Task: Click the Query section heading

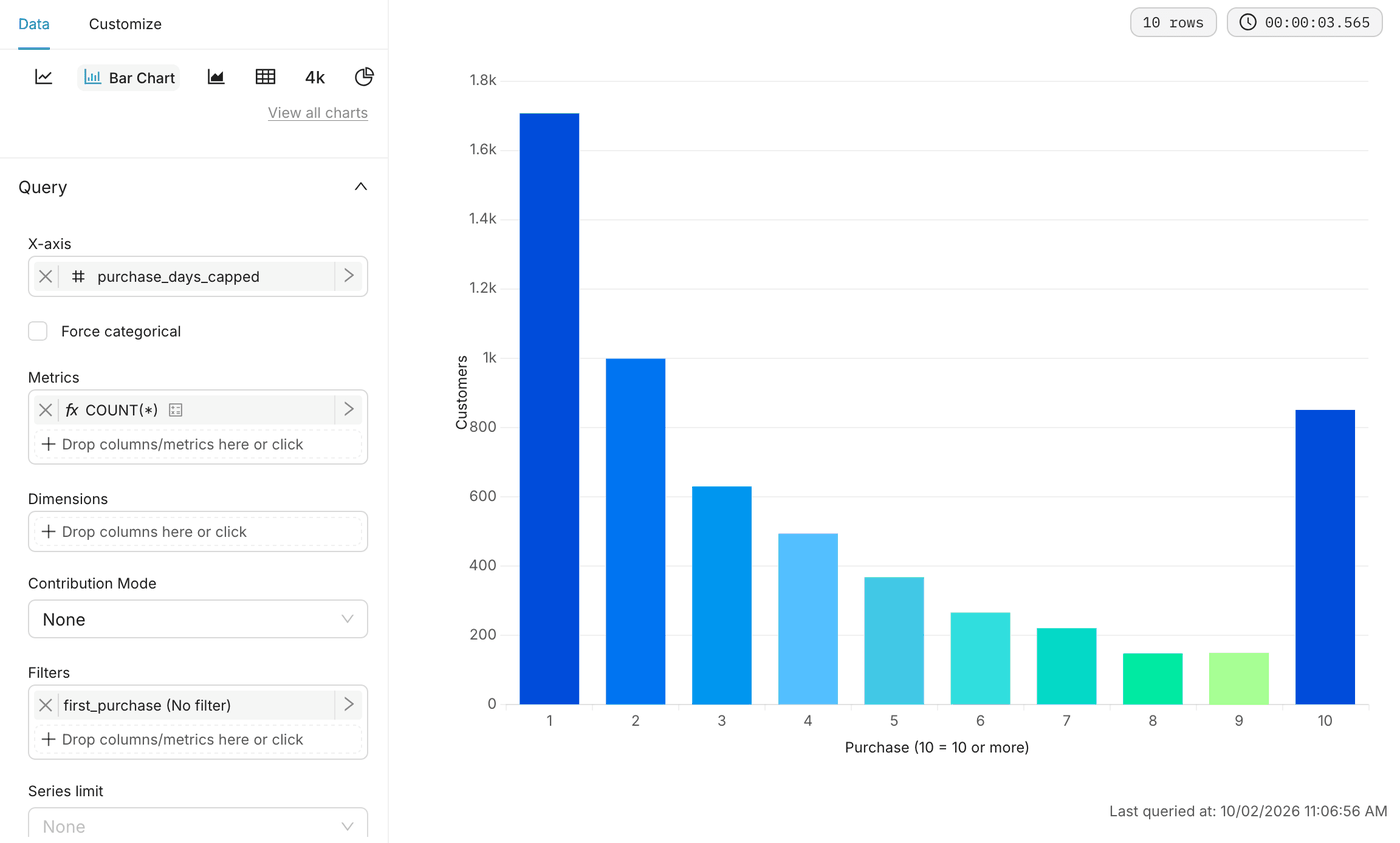Action: (43, 187)
